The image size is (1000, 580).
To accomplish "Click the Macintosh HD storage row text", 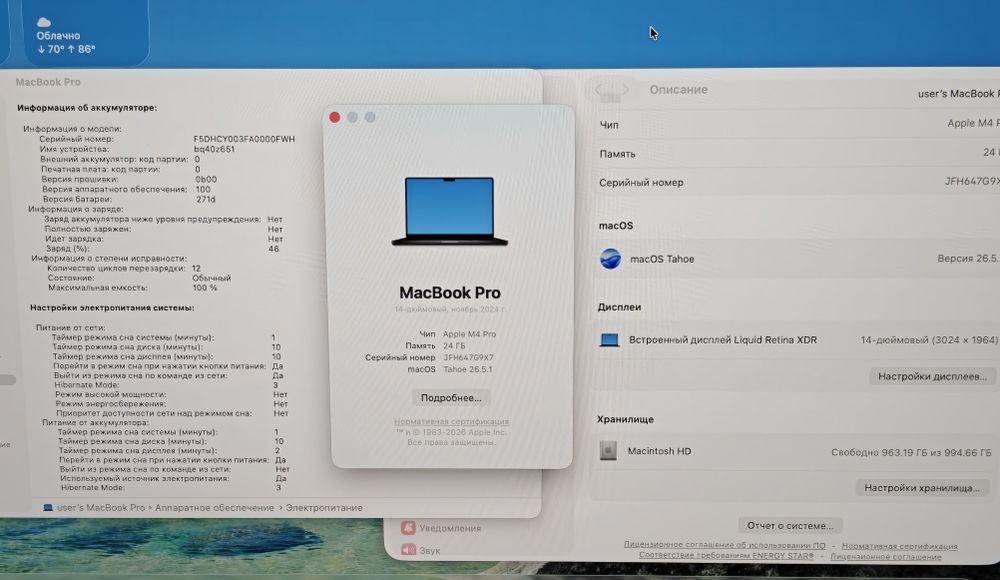I will click(x=659, y=451).
